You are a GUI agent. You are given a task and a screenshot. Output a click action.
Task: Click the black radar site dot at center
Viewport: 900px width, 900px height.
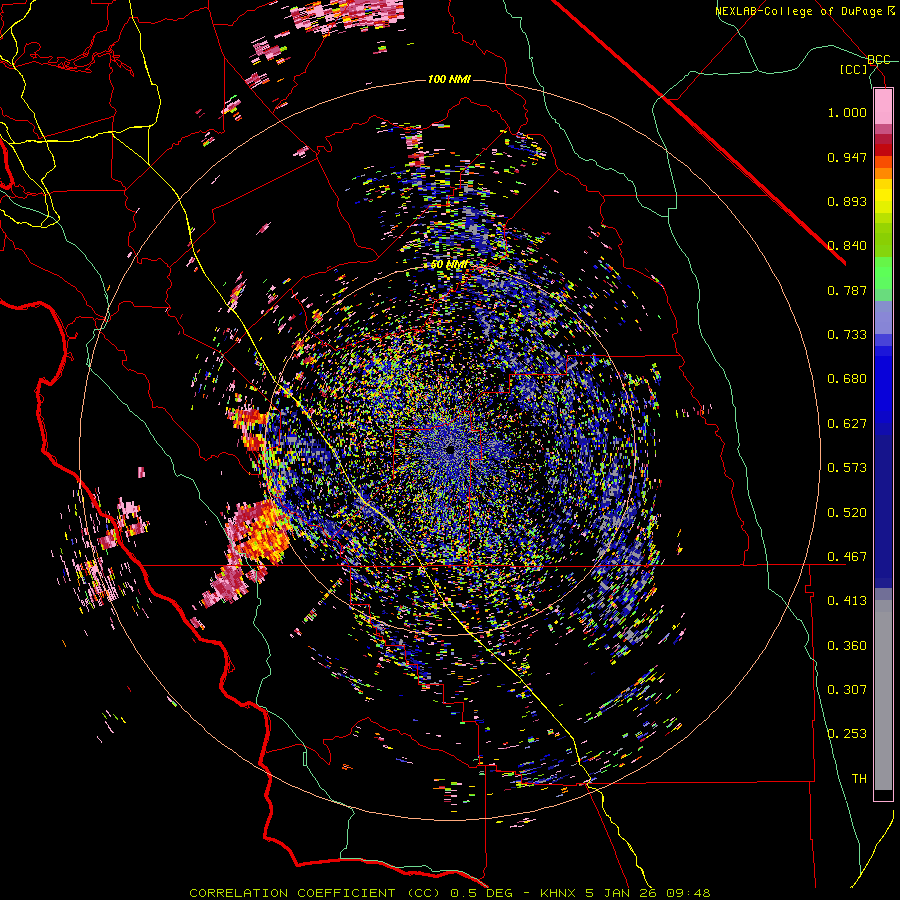pos(450,451)
